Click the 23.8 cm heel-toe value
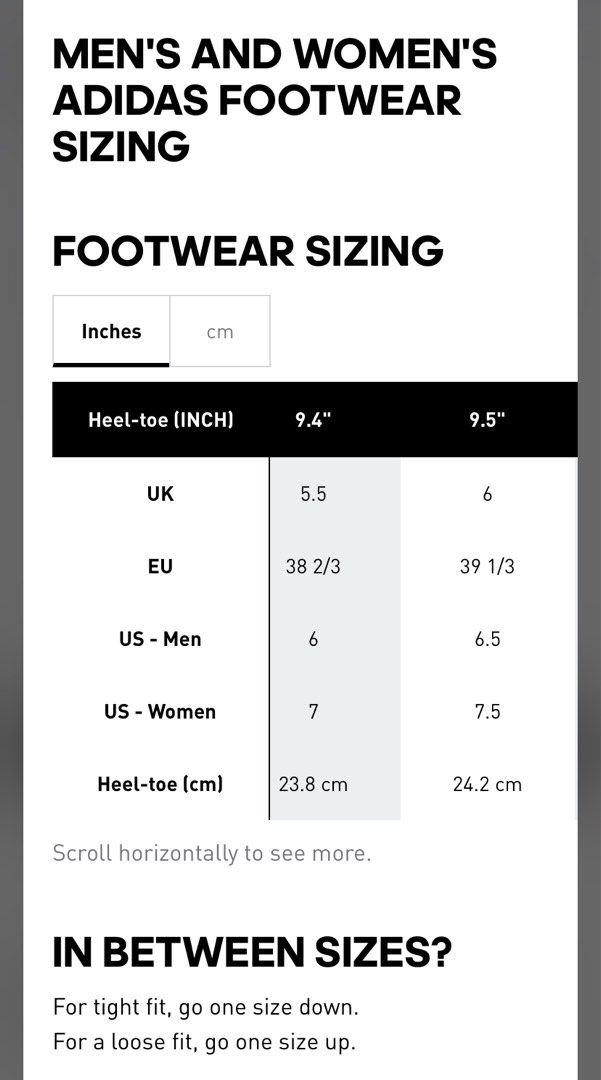The image size is (601, 1080). 313,784
